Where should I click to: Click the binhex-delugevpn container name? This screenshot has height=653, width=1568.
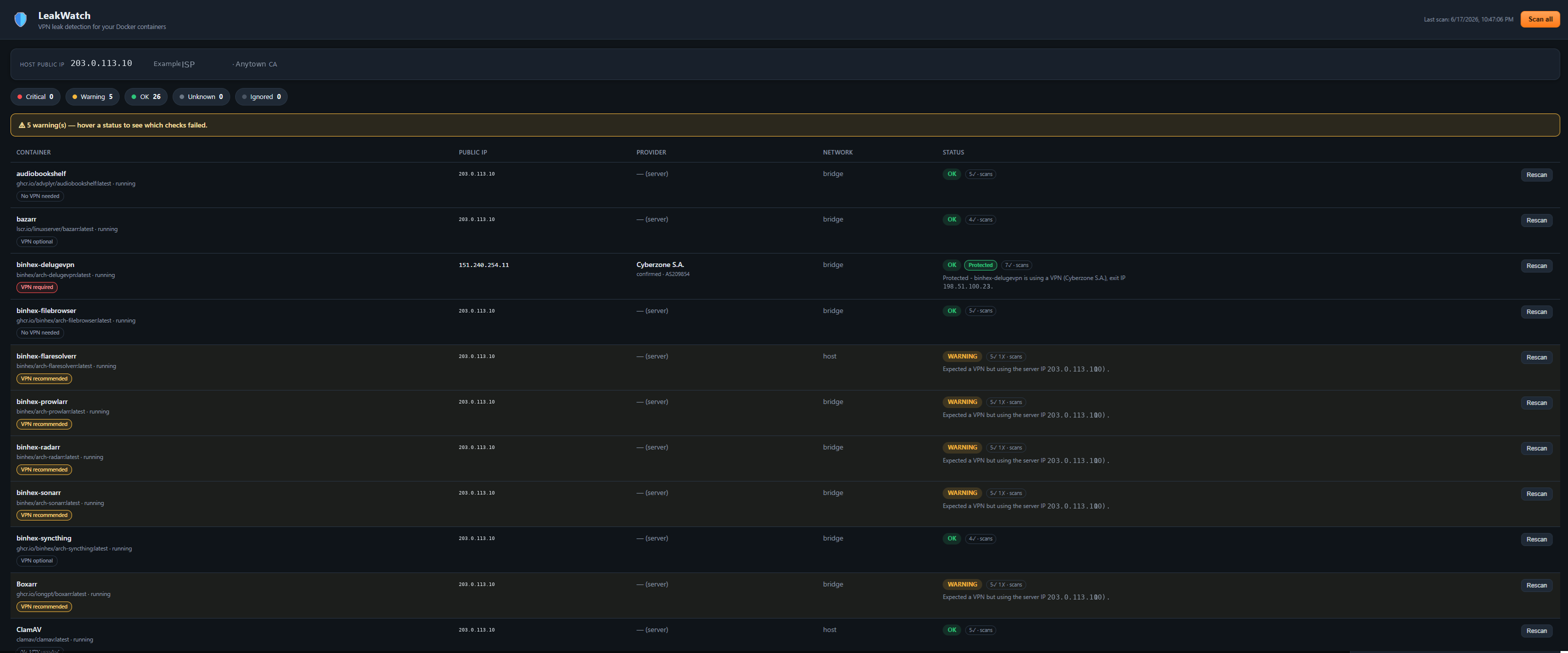coord(45,264)
